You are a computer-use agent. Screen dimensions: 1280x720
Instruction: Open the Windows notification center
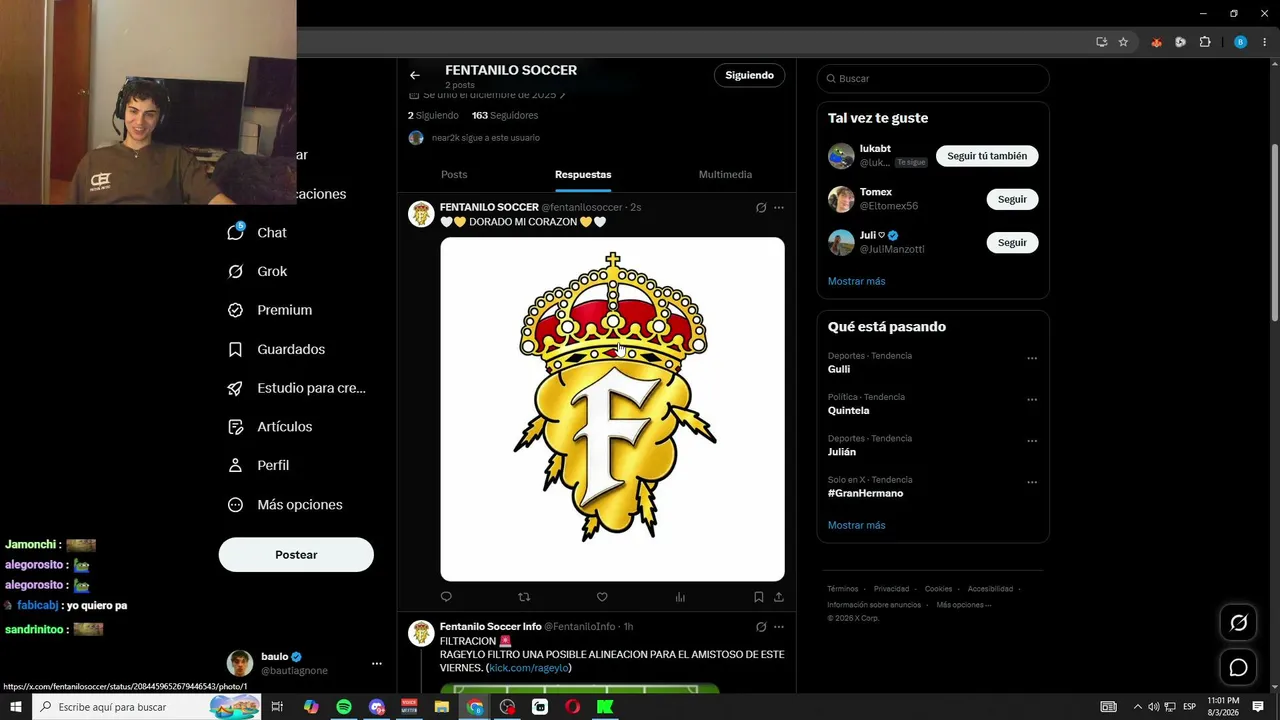[x=1258, y=707]
